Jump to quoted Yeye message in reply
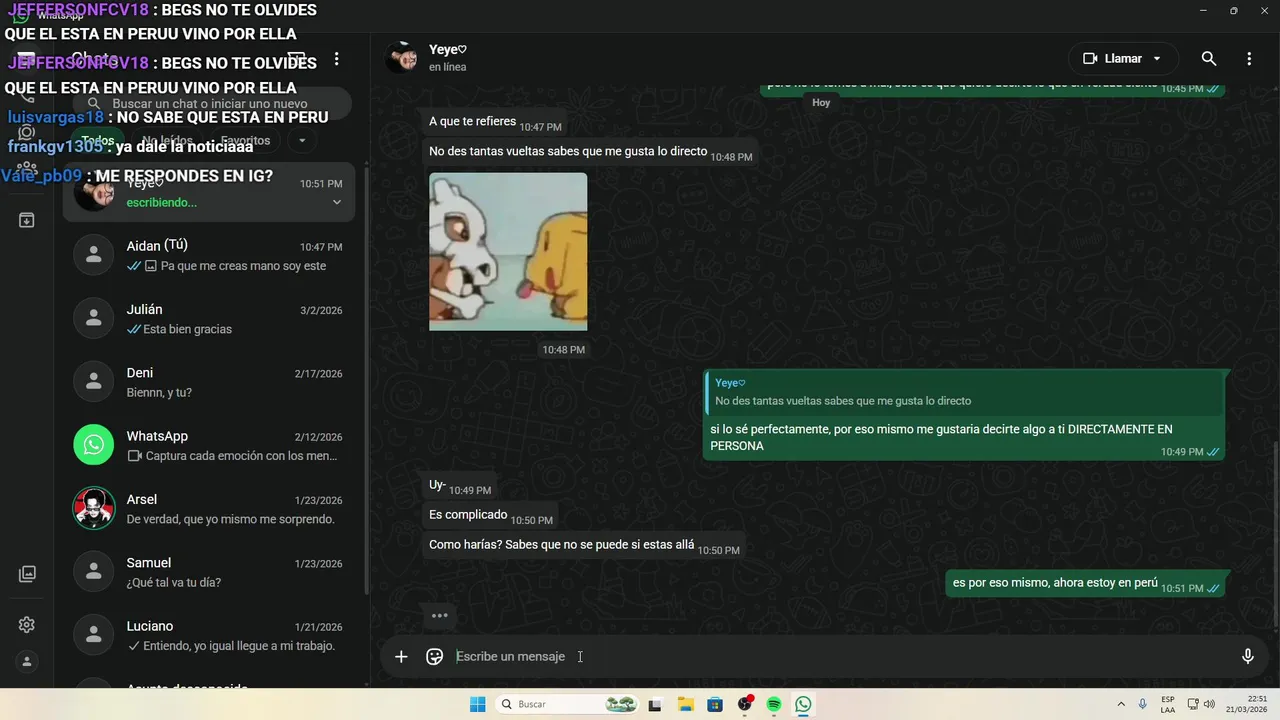Screen dimensions: 1280x720 pyautogui.click(x=965, y=392)
